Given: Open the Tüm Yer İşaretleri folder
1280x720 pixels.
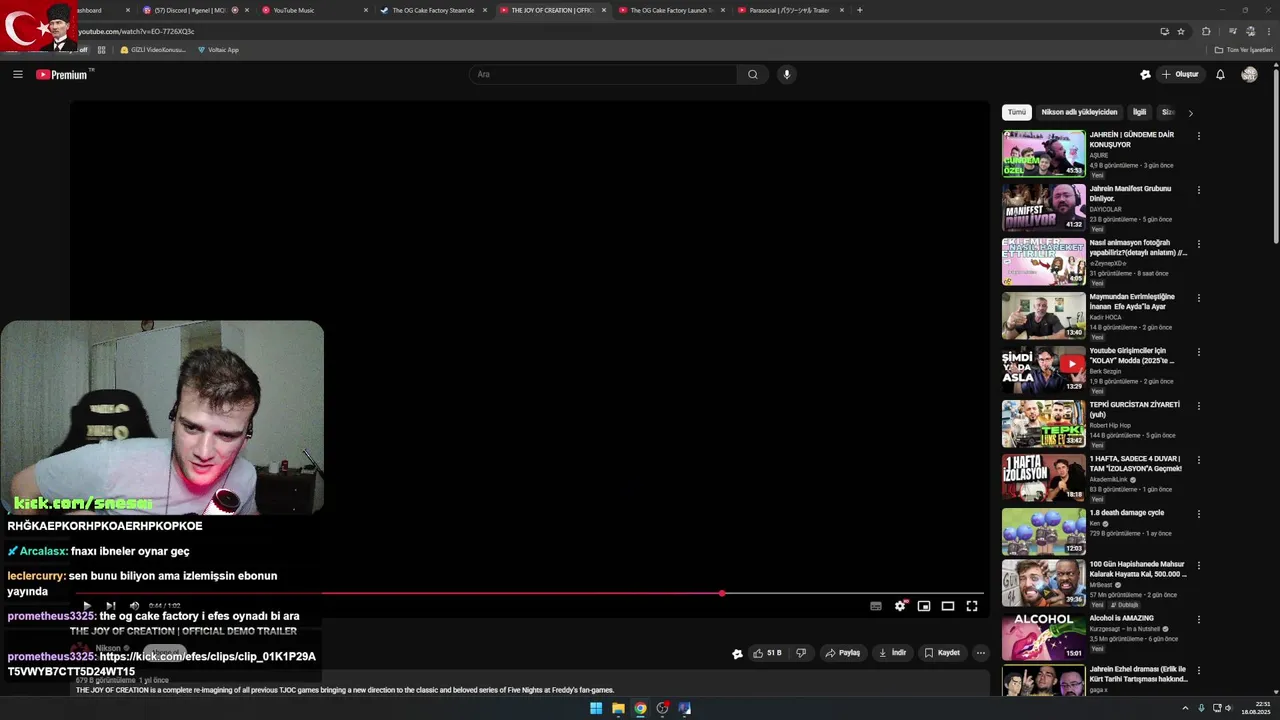Looking at the screenshot, I should point(1244,50).
